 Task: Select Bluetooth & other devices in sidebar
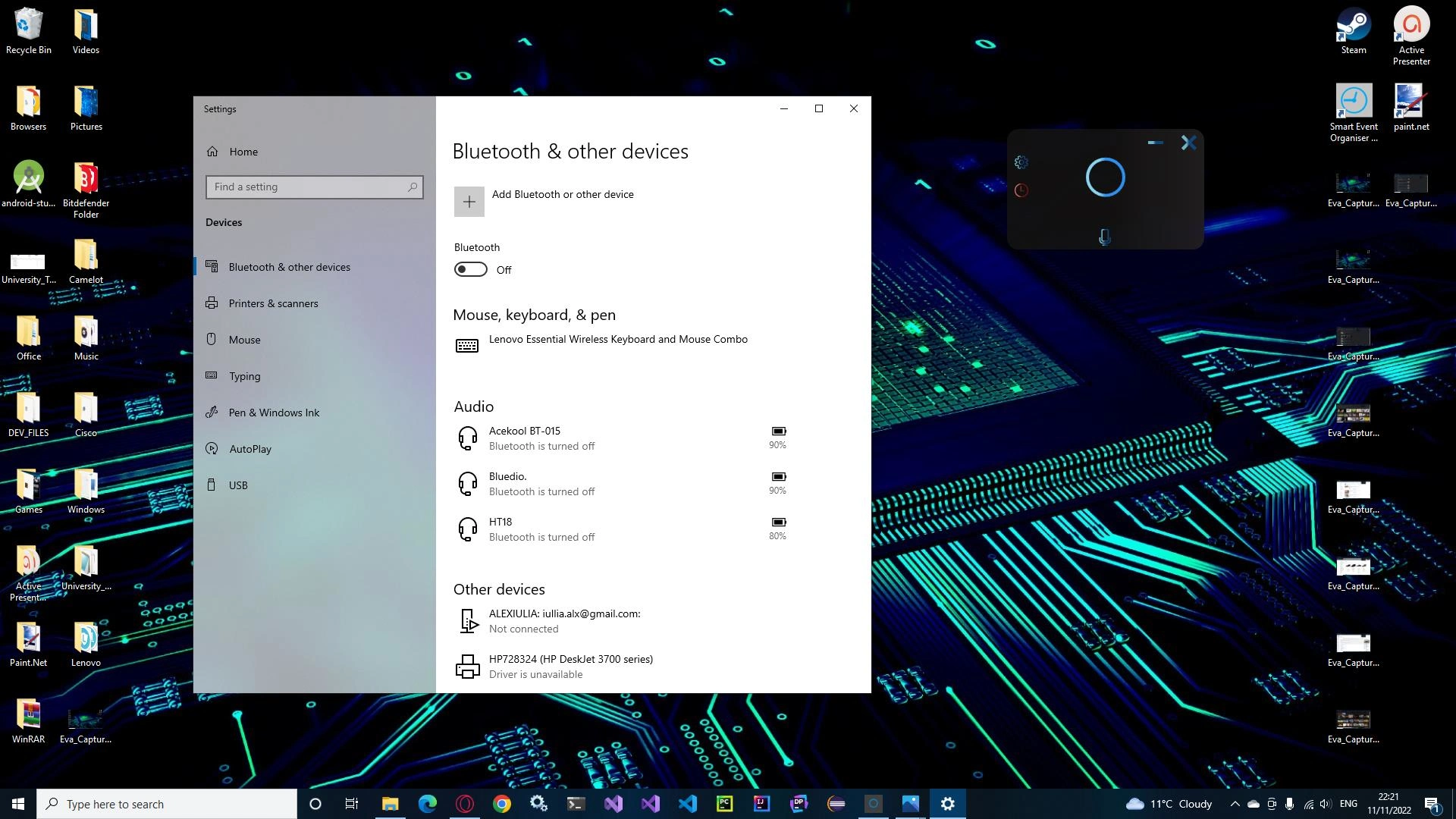pos(315,267)
